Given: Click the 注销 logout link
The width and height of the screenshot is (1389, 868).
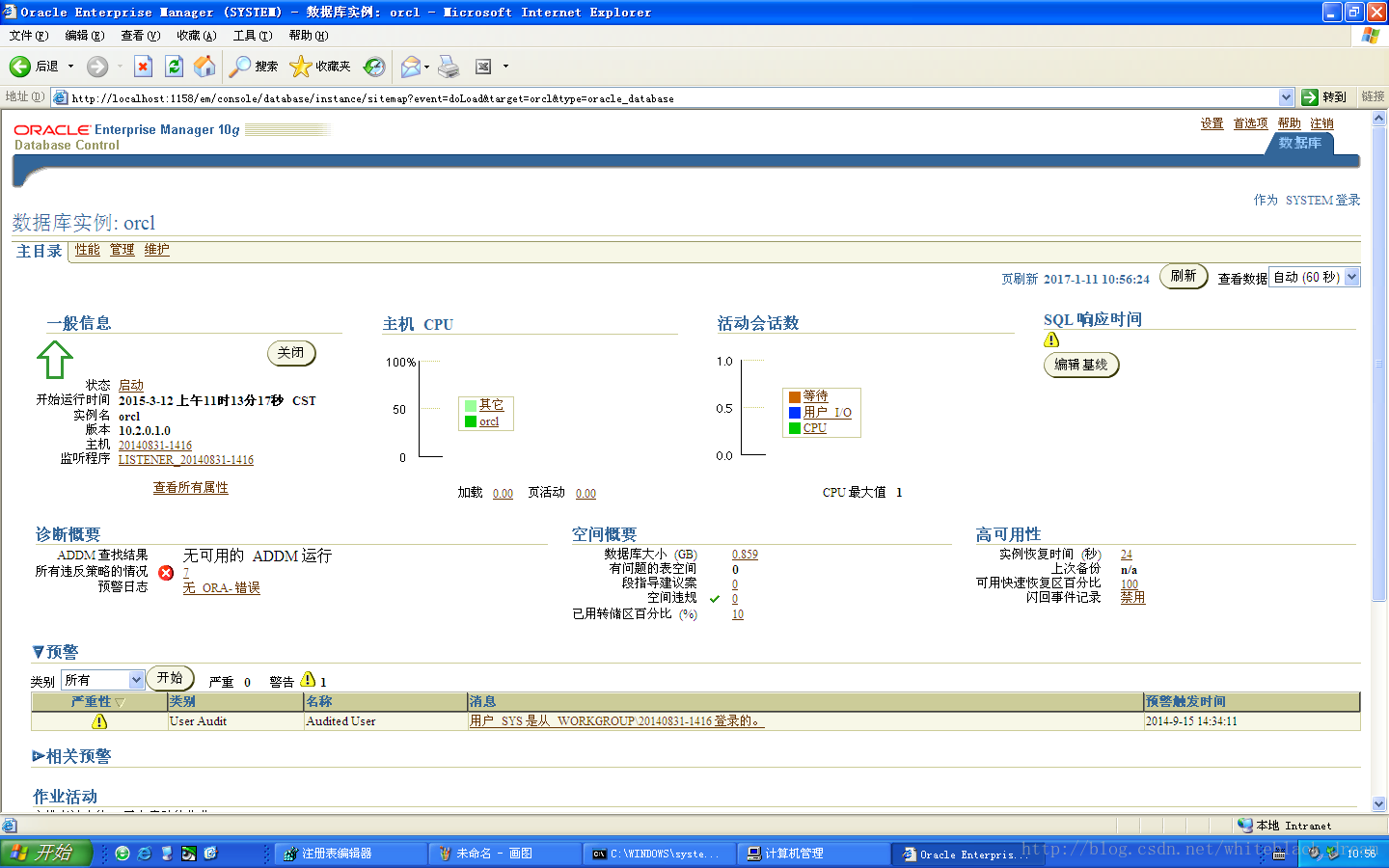Looking at the screenshot, I should (1321, 123).
